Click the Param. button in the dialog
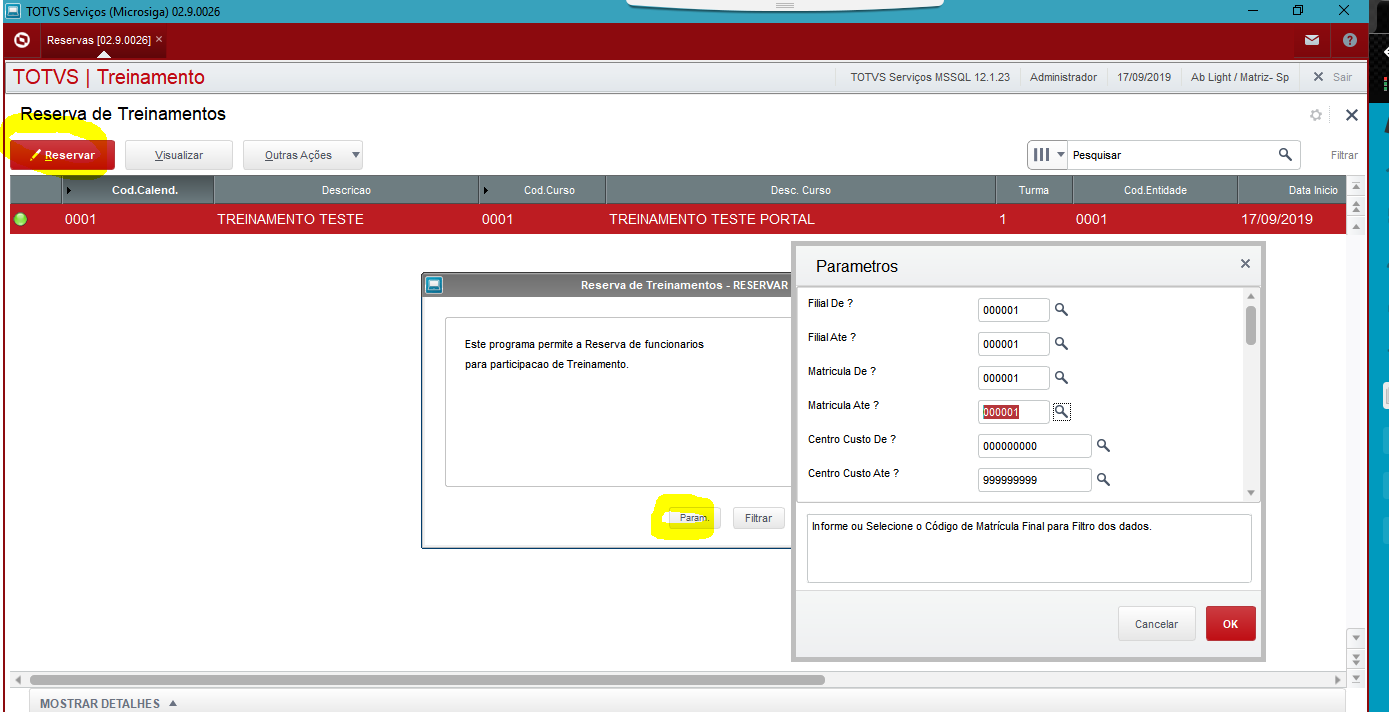Image resolution: width=1389 pixels, height=712 pixels. pos(694,518)
